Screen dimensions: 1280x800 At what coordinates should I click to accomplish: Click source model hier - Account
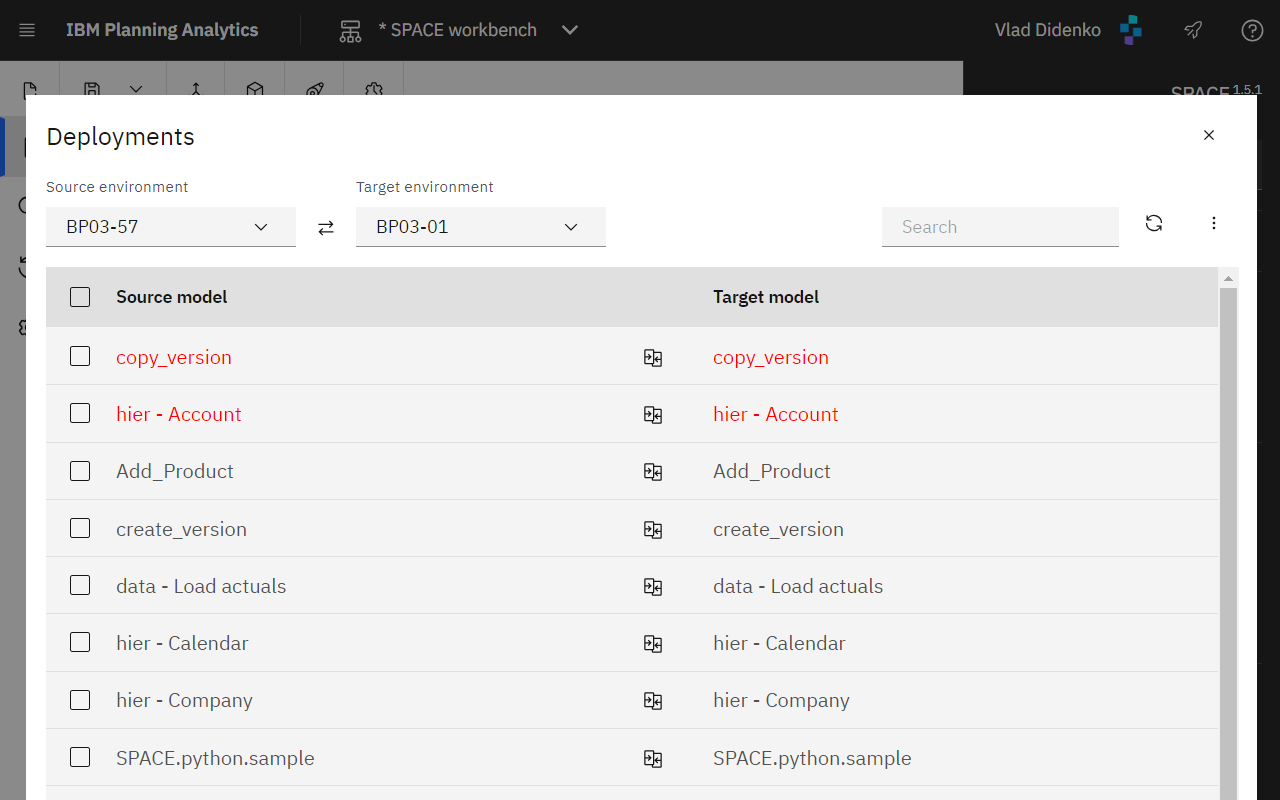pyautogui.click(x=179, y=414)
